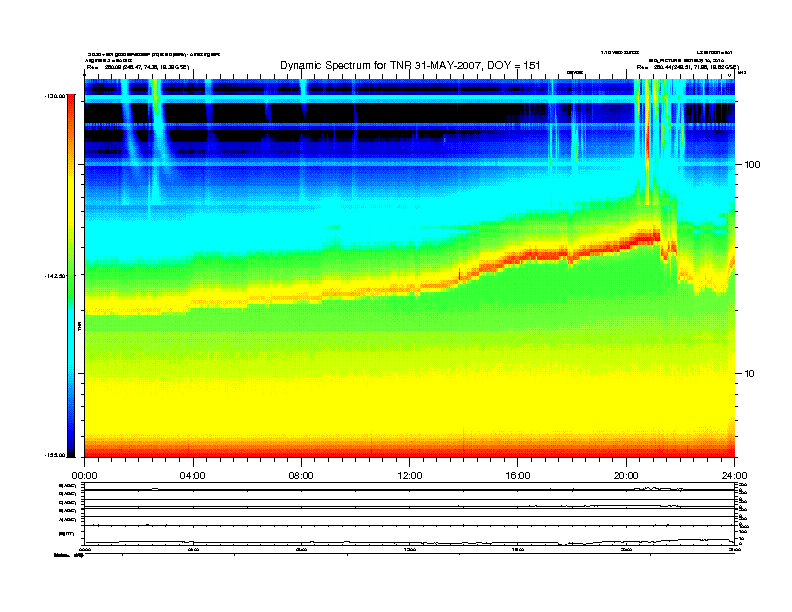The width and height of the screenshot is (792, 612).
Task: Click the 16:00 time axis label
Action: [x=518, y=476]
